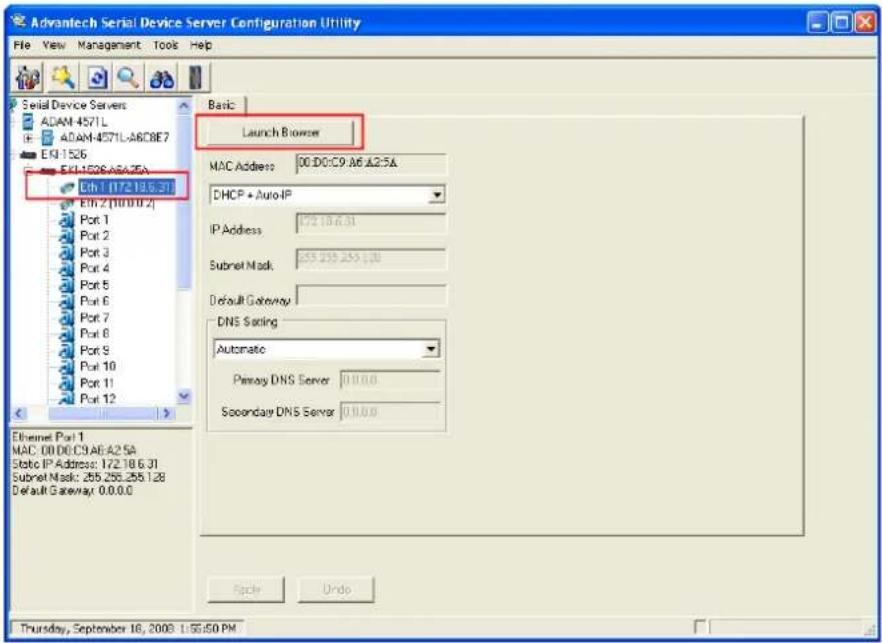Screen dimensions: 882x643
Task: Click the MAC Address field
Action: tap(370, 164)
